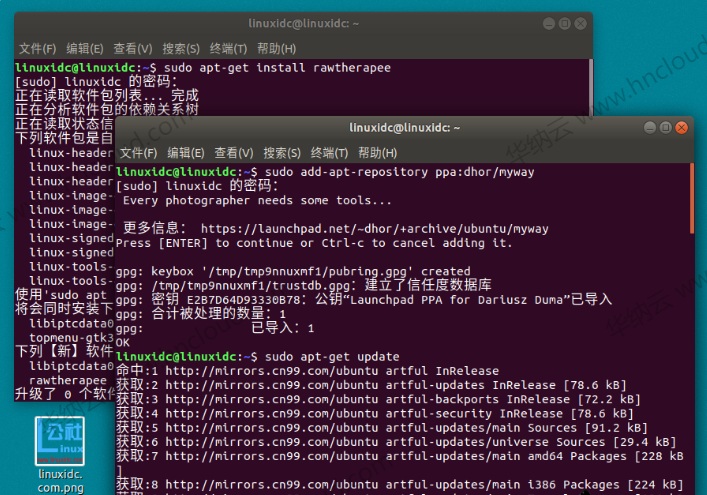The width and height of the screenshot is (707, 495).
Task: Click '正在分析软件包的依赖关系树' line in back terminal
Action: point(107,110)
